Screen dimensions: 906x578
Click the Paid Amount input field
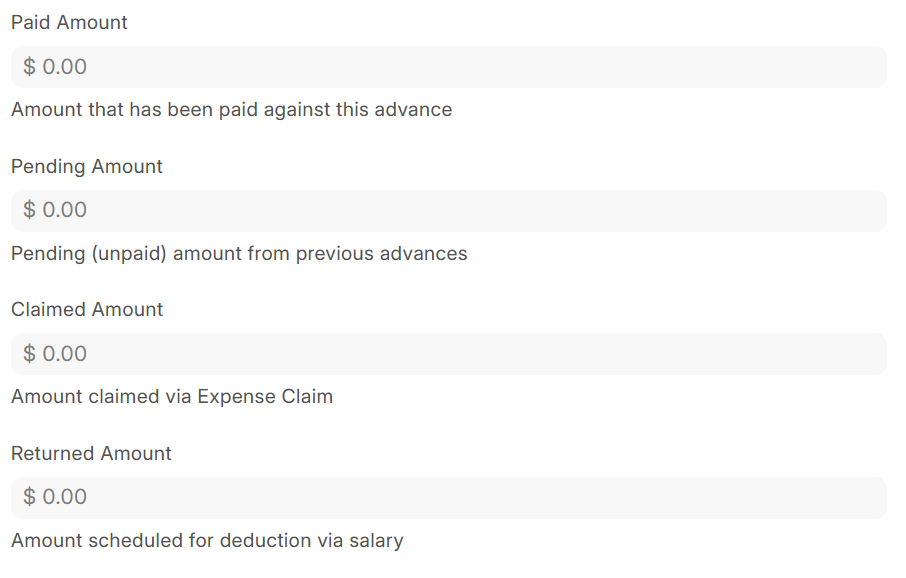click(448, 67)
